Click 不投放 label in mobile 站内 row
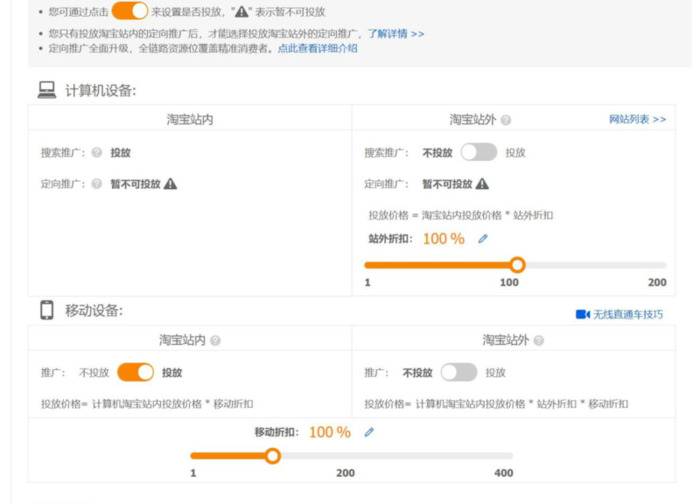 pyautogui.click(x=94, y=373)
